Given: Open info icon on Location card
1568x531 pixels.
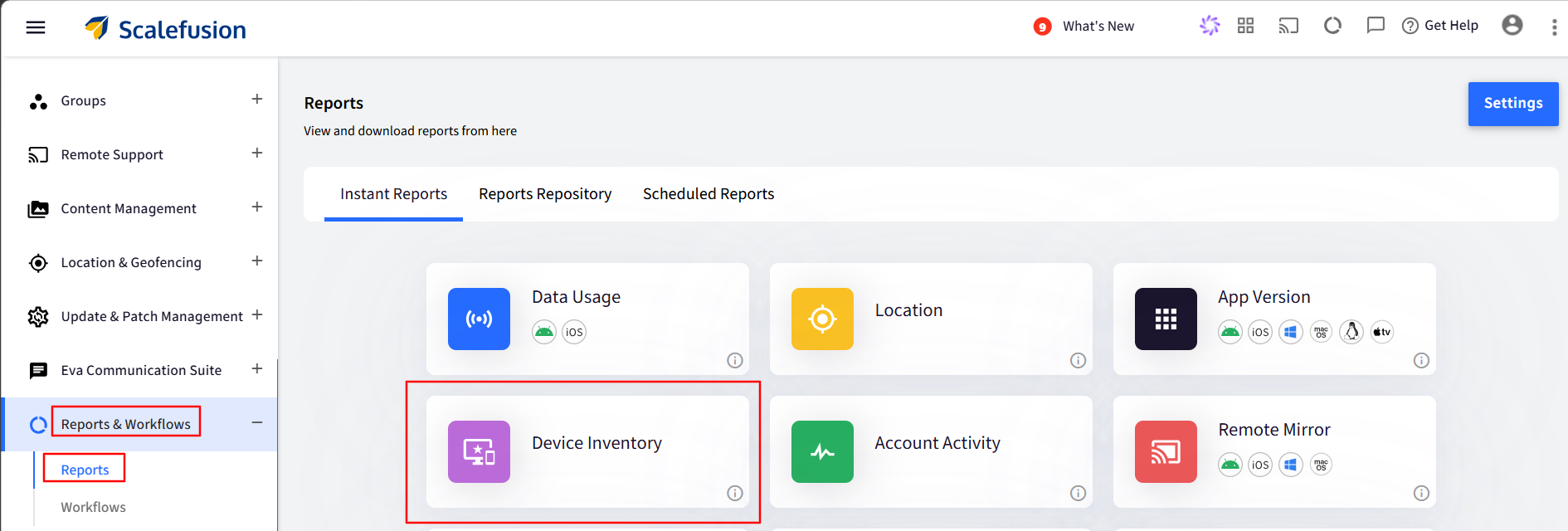Looking at the screenshot, I should click(1079, 360).
